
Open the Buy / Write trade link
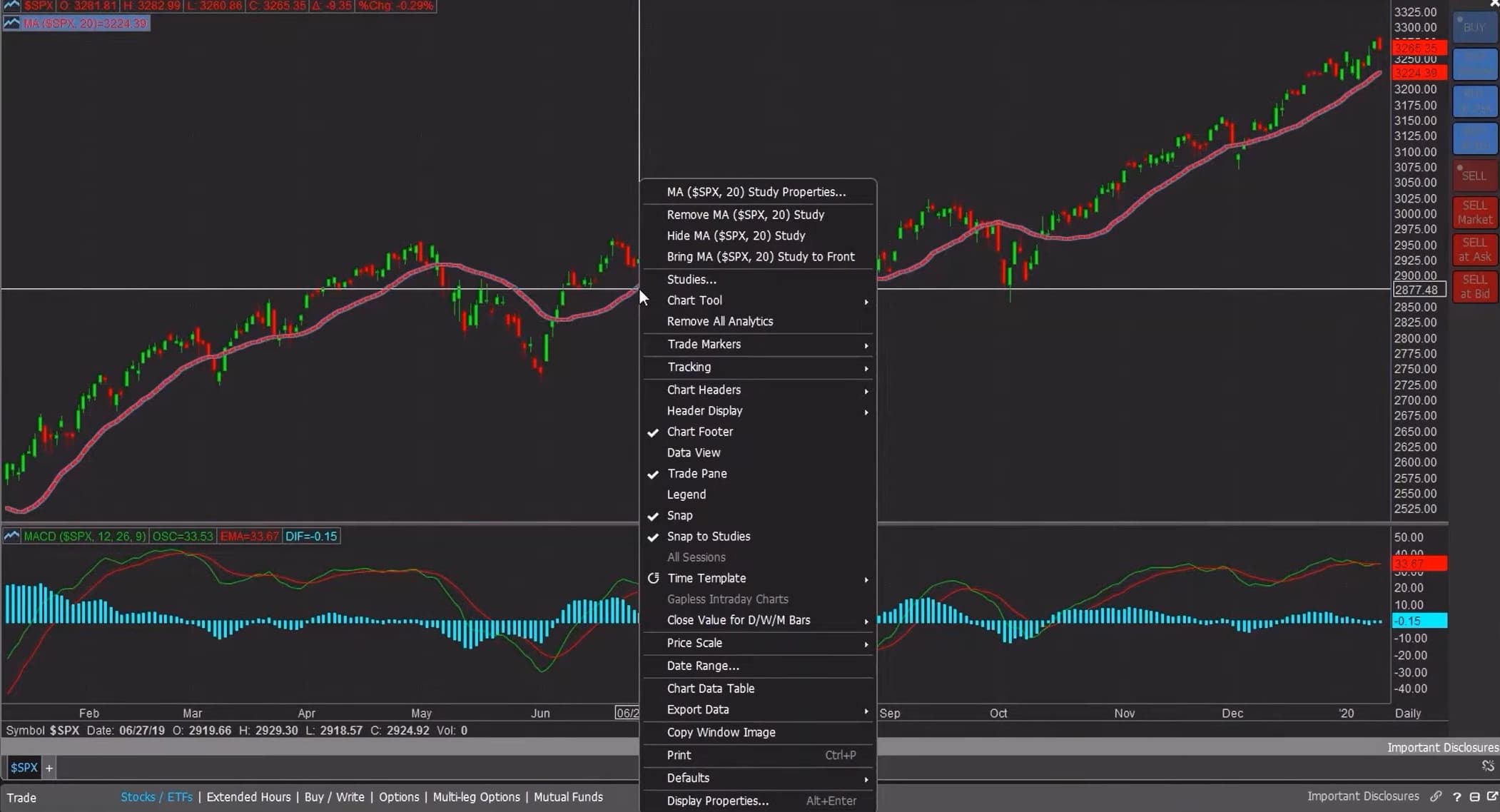tap(334, 797)
